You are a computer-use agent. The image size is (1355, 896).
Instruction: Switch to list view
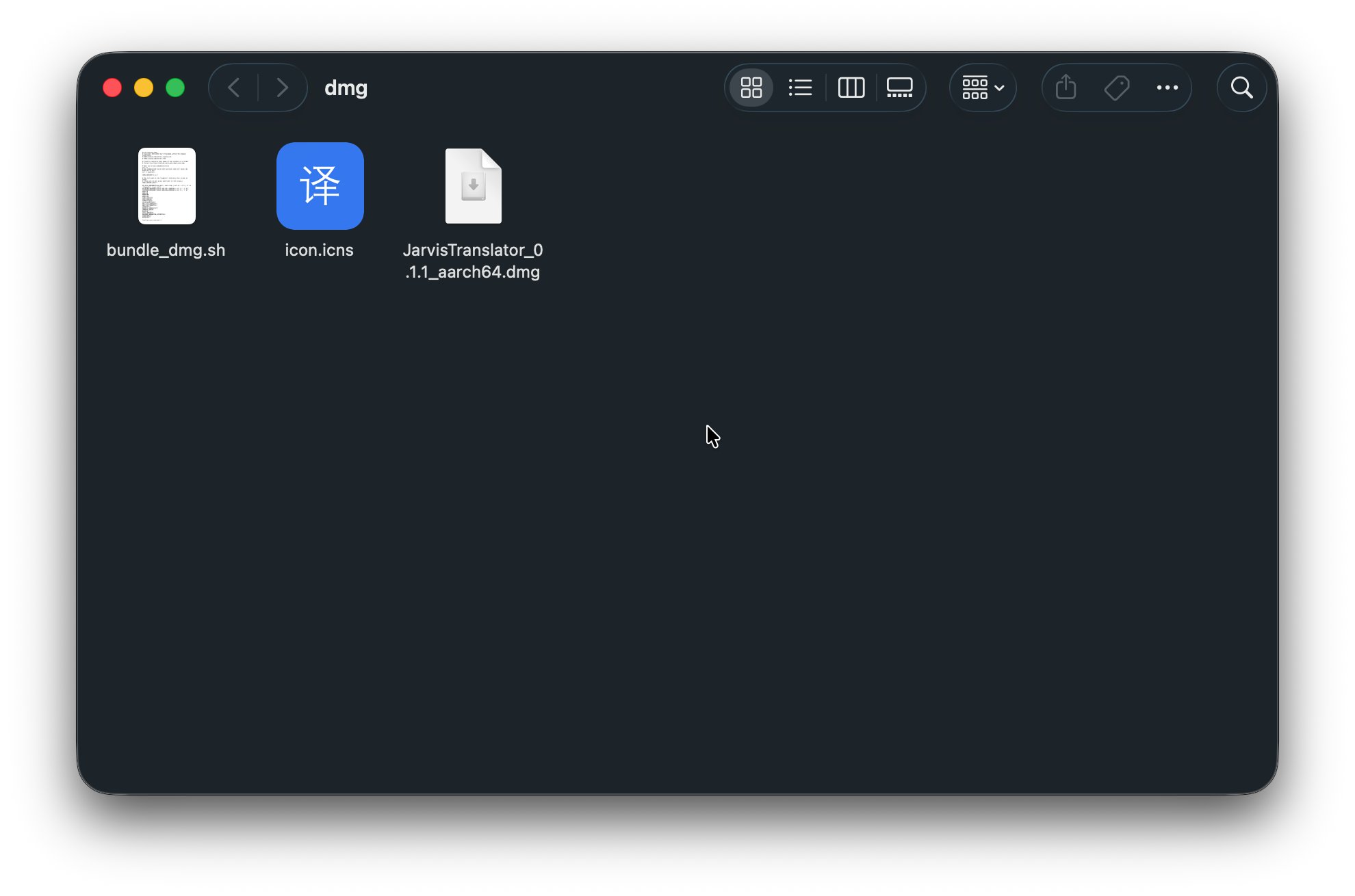click(799, 88)
